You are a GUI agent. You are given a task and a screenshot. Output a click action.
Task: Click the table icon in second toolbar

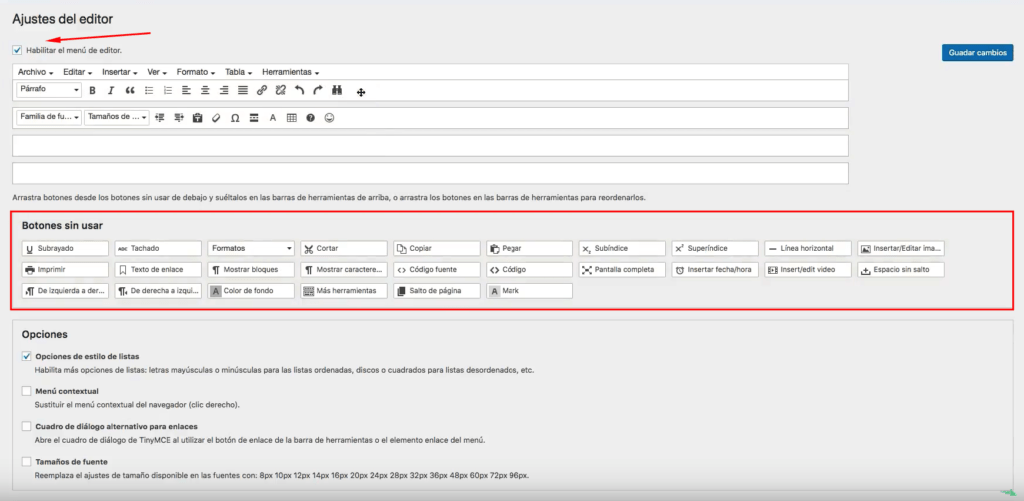pyautogui.click(x=292, y=118)
